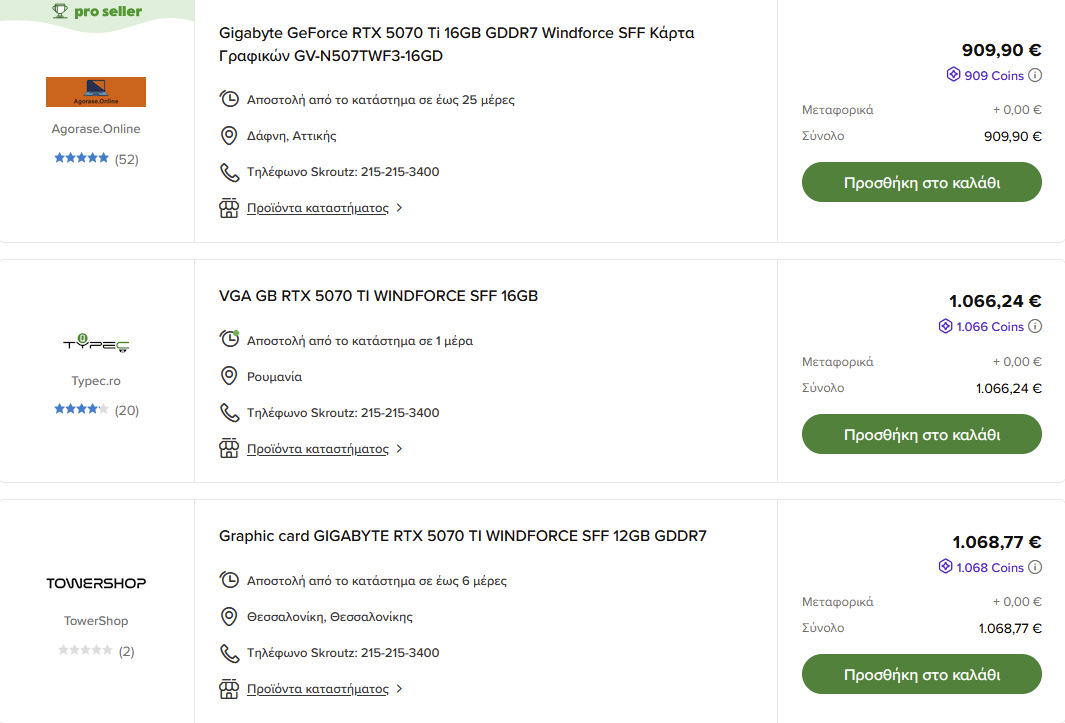Expand chevron after Typec.ro store products
Image resolution: width=1065 pixels, height=723 pixels.
tap(399, 448)
